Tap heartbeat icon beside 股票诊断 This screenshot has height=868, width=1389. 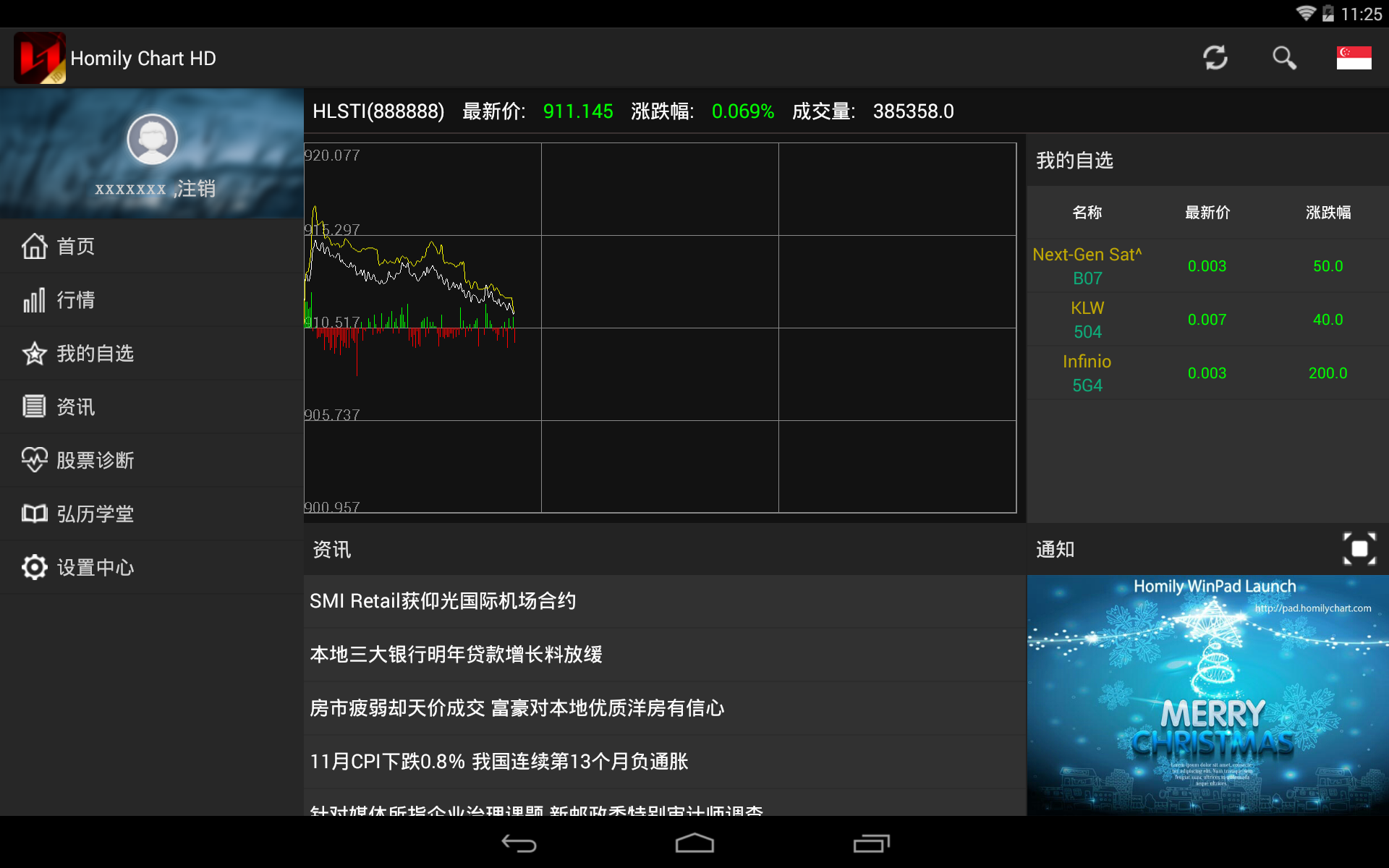pyautogui.click(x=34, y=460)
